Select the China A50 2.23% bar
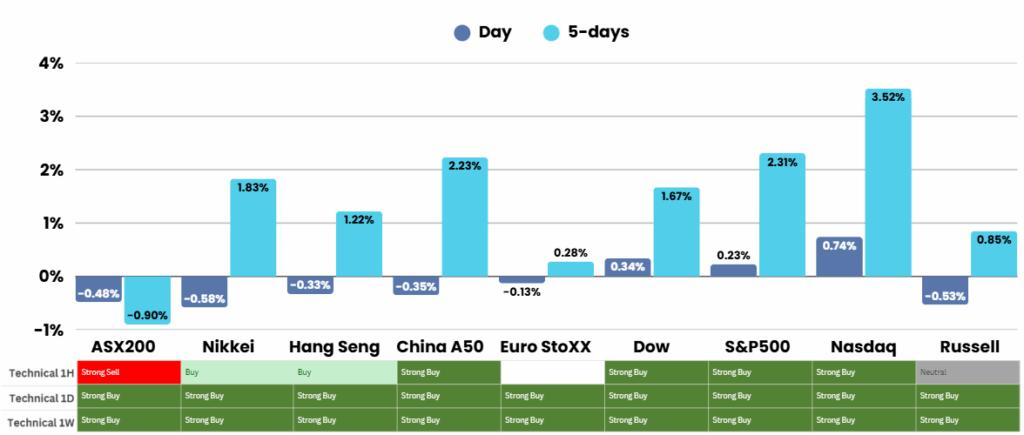Viewport: 1024px width, 435px height. click(x=464, y=220)
